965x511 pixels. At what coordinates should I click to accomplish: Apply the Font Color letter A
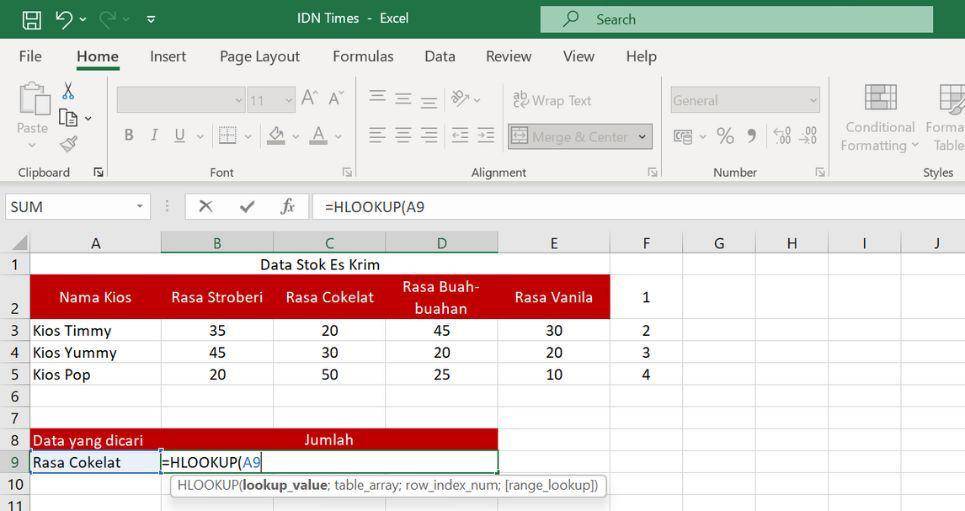pyautogui.click(x=318, y=135)
